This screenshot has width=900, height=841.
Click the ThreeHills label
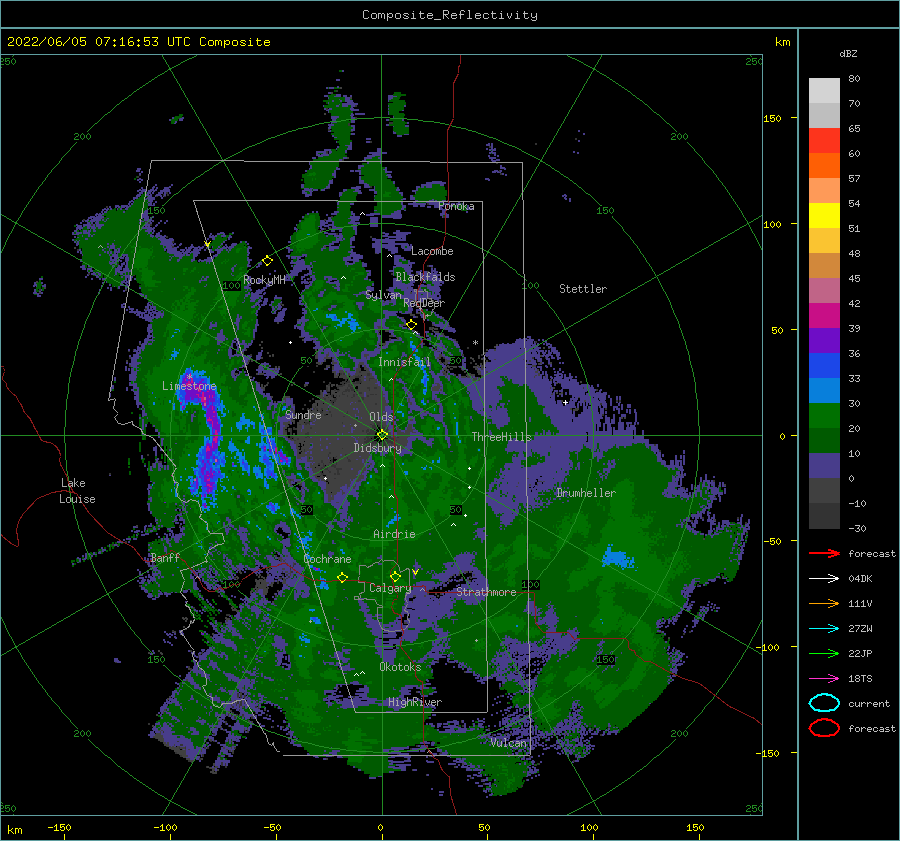[x=502, y=437]
